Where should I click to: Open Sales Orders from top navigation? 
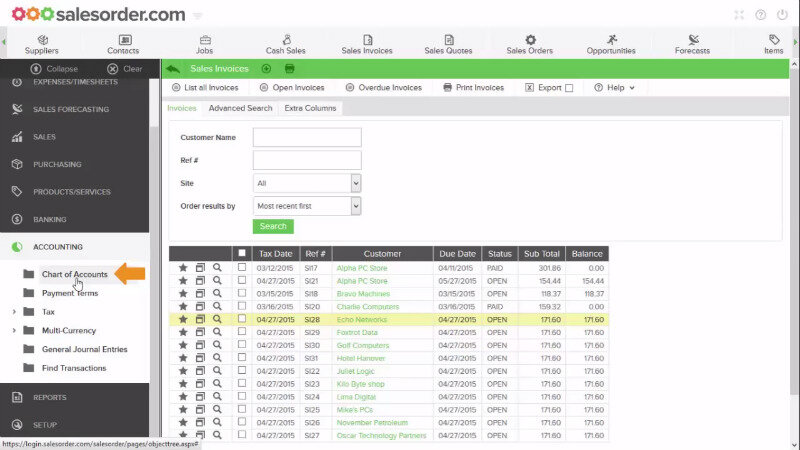530,45
